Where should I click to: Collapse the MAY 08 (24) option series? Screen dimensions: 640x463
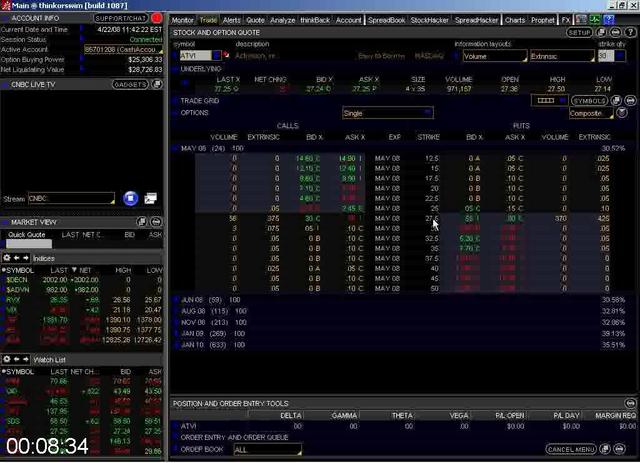tap(176, 148)
